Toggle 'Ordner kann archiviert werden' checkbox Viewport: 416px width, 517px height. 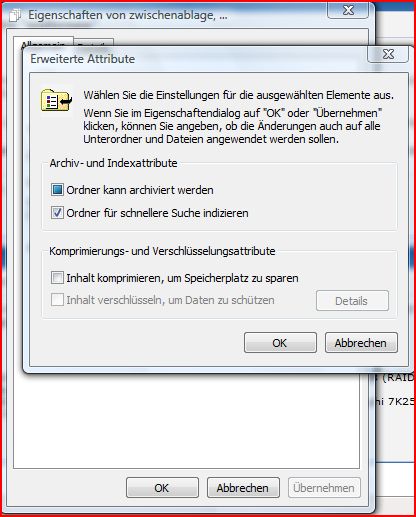(x=57, y=190)
